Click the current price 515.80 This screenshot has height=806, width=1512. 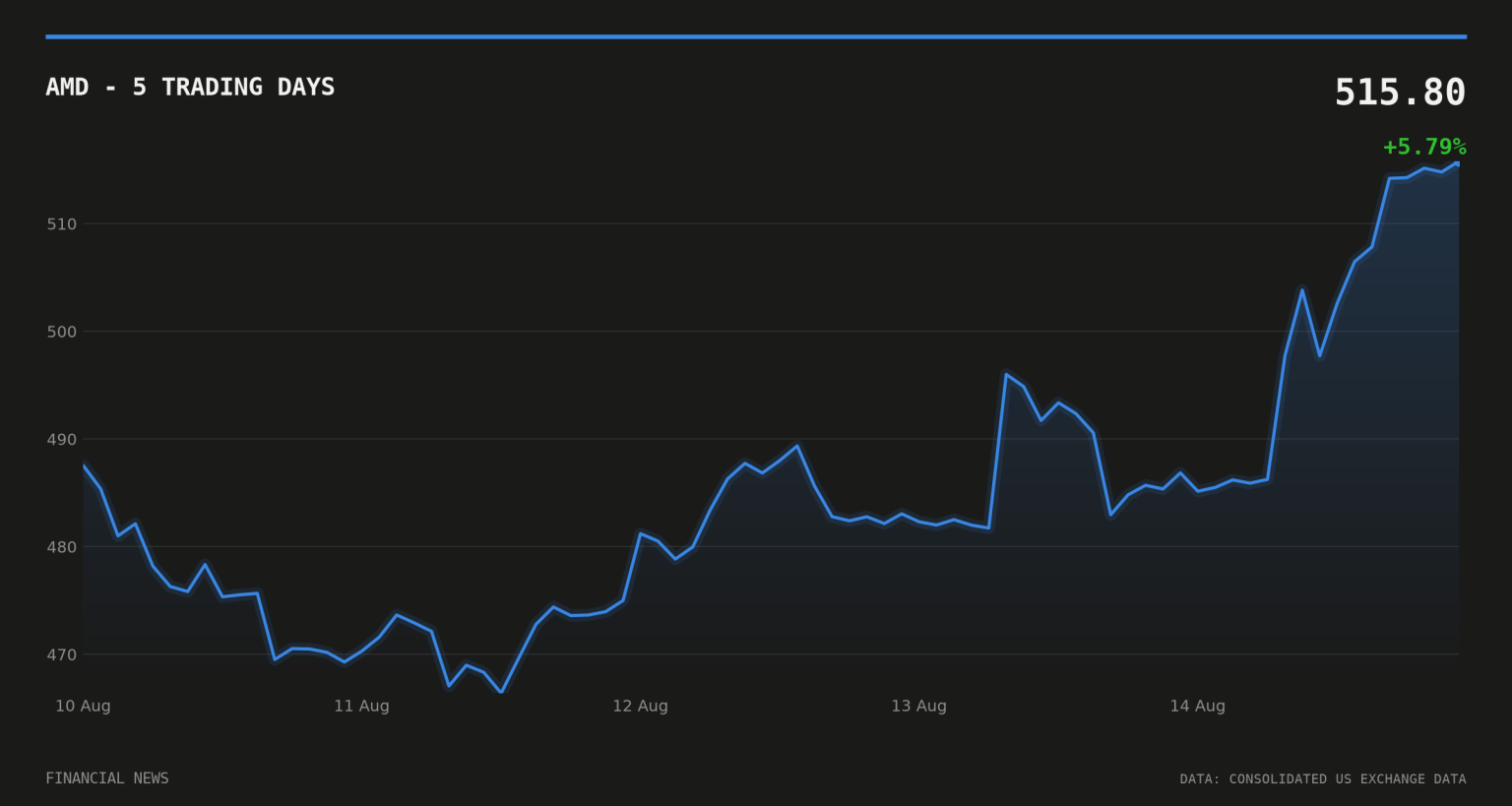click(1400, 93)
